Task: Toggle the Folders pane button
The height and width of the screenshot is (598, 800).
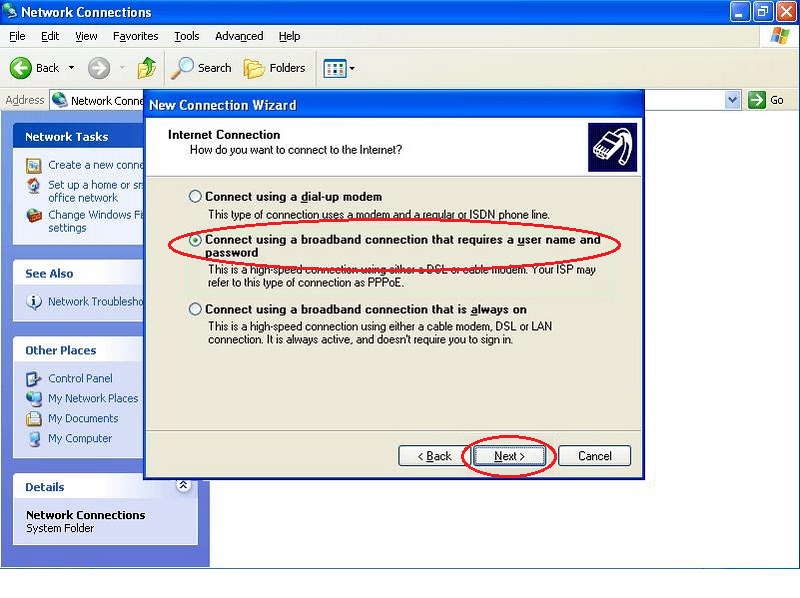Action: (274, 68)
